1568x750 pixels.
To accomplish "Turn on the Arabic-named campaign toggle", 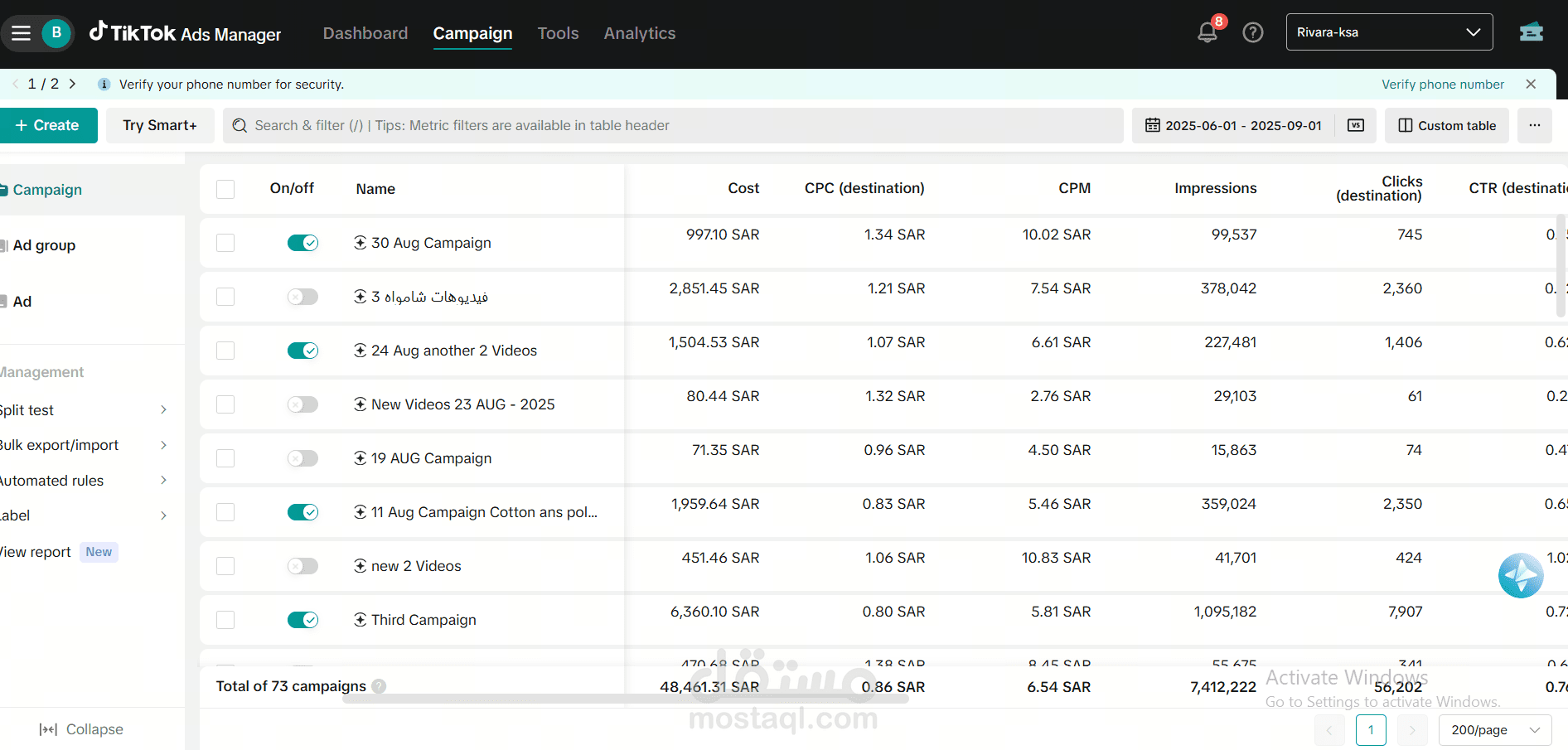I will pyautogui.click(x=302, y=297).
